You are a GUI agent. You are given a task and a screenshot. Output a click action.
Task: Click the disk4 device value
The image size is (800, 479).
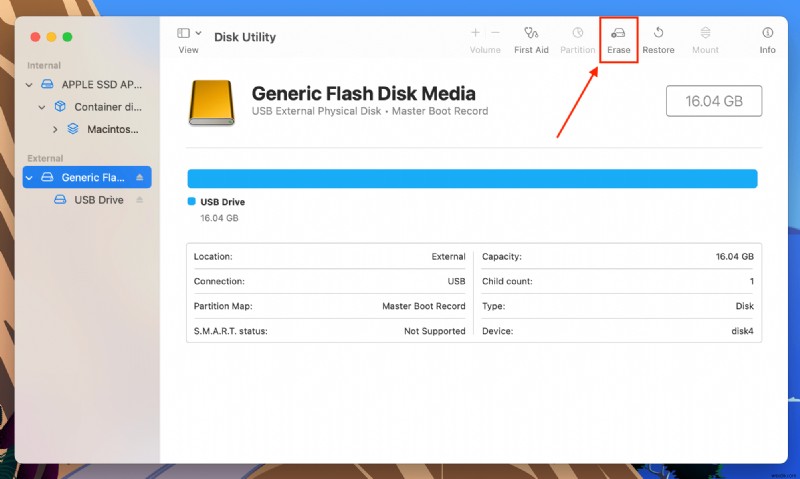coord(742,331)
